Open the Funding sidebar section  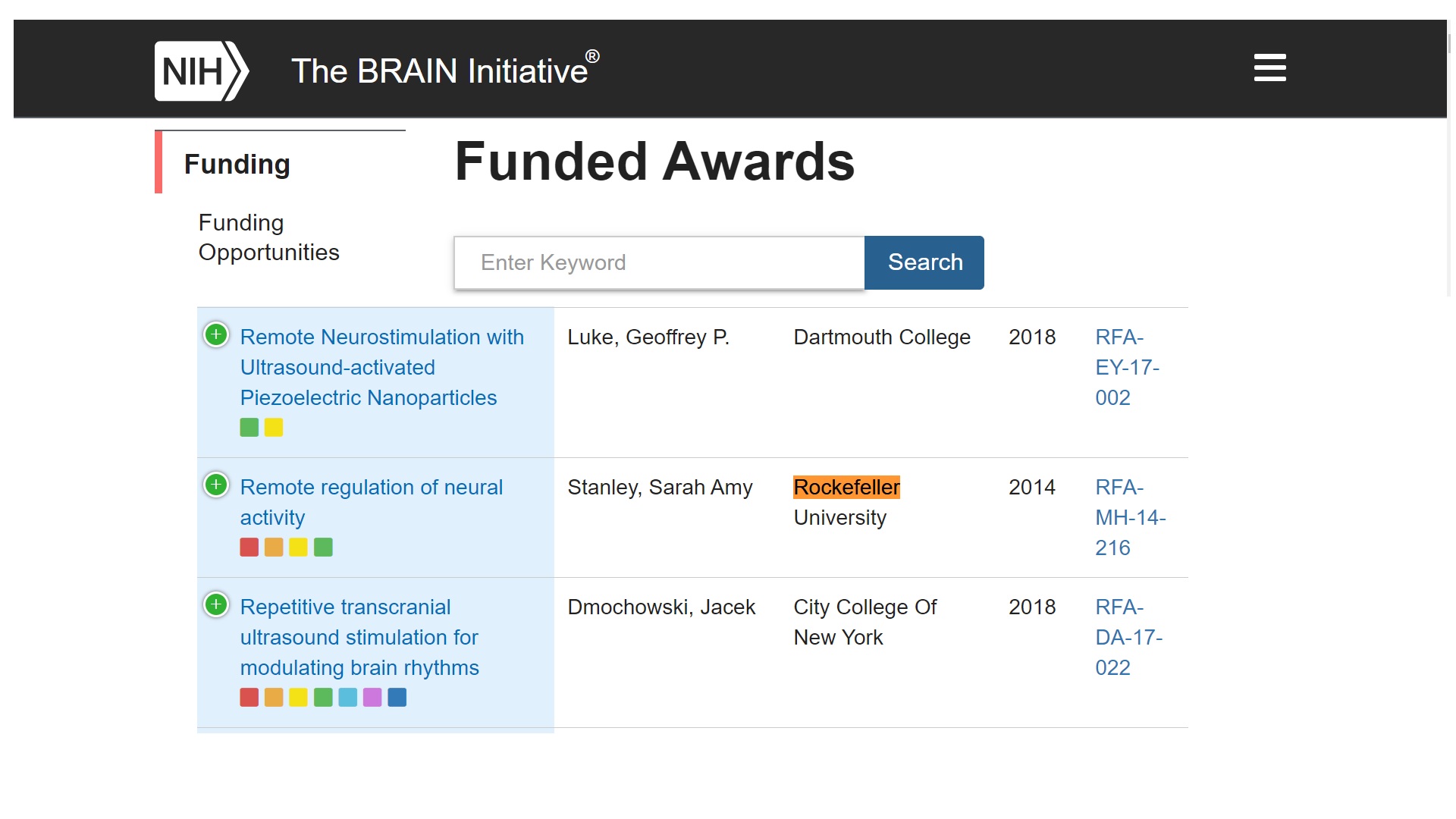[x=237, y=164]
